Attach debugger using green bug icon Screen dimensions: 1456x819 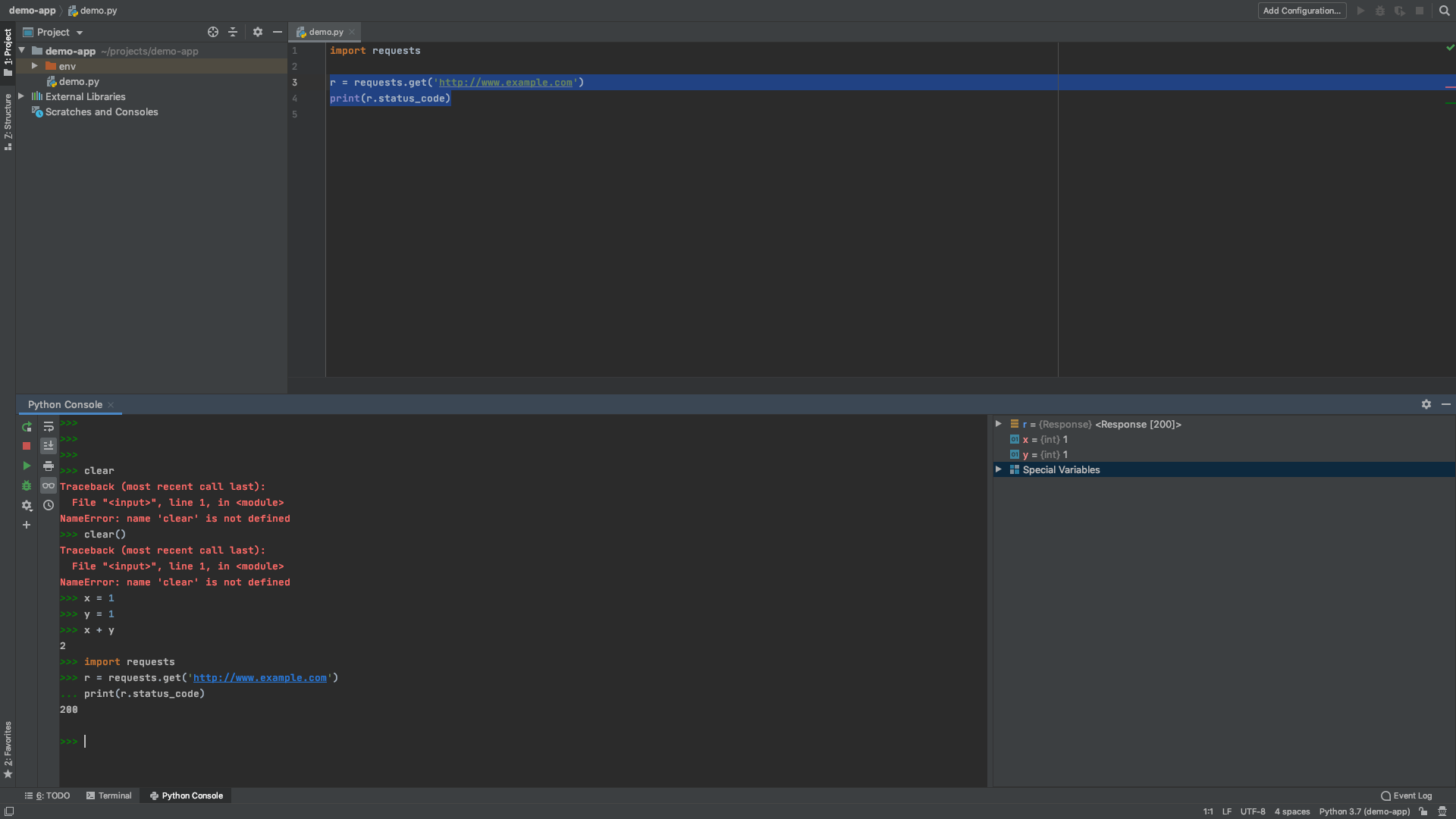[x=27, y=485]
